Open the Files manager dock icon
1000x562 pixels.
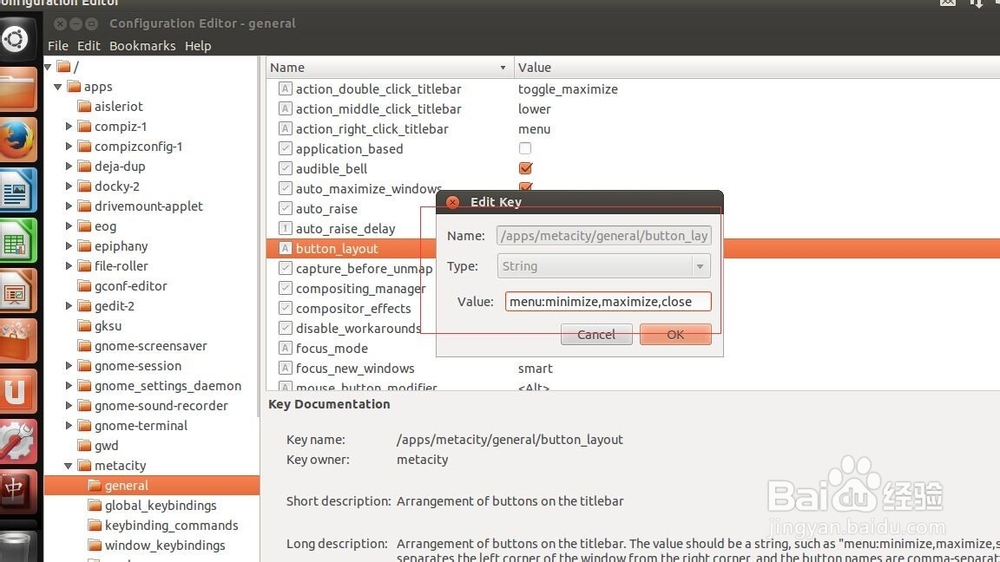(17, 89)
